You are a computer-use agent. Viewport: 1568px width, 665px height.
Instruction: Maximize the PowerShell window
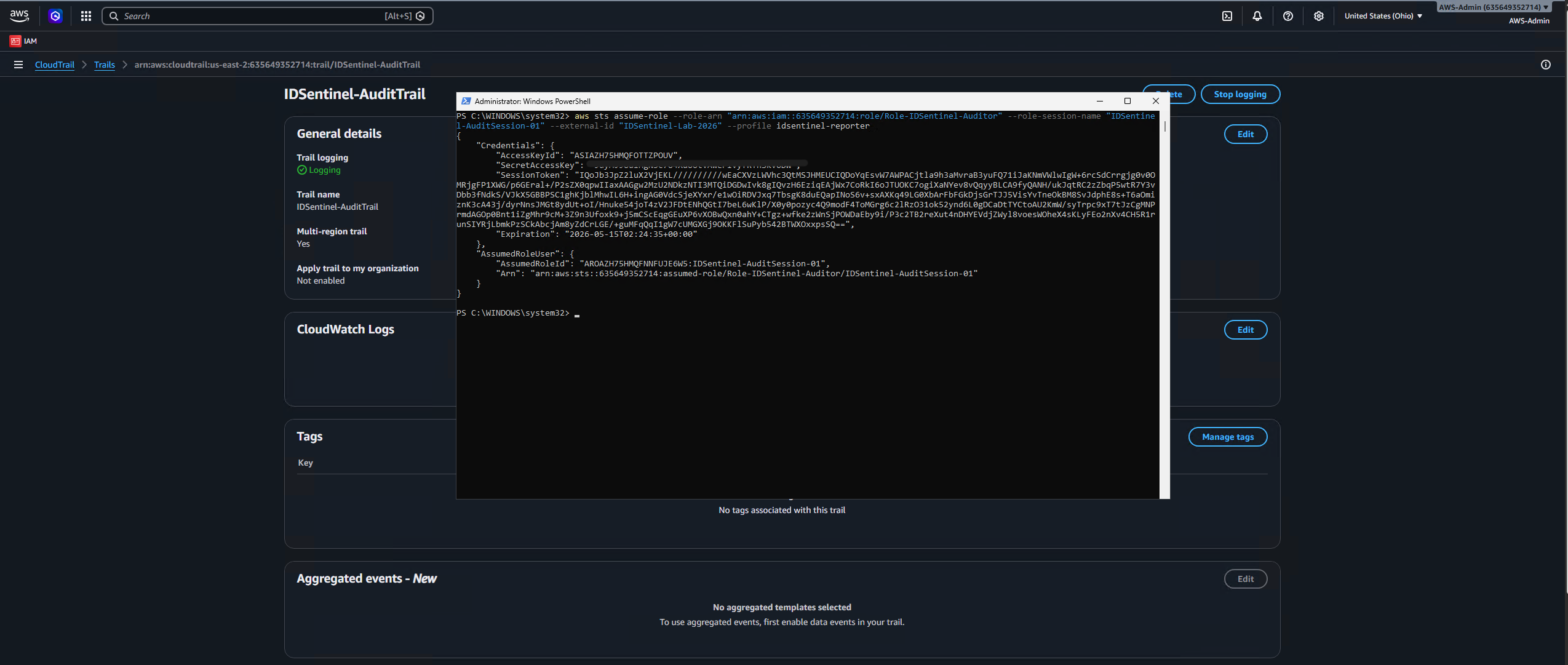point(1128,101)
